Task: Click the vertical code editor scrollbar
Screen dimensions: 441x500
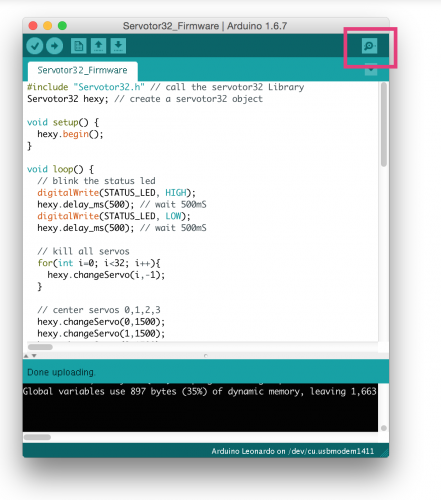Action: (384, 124)
